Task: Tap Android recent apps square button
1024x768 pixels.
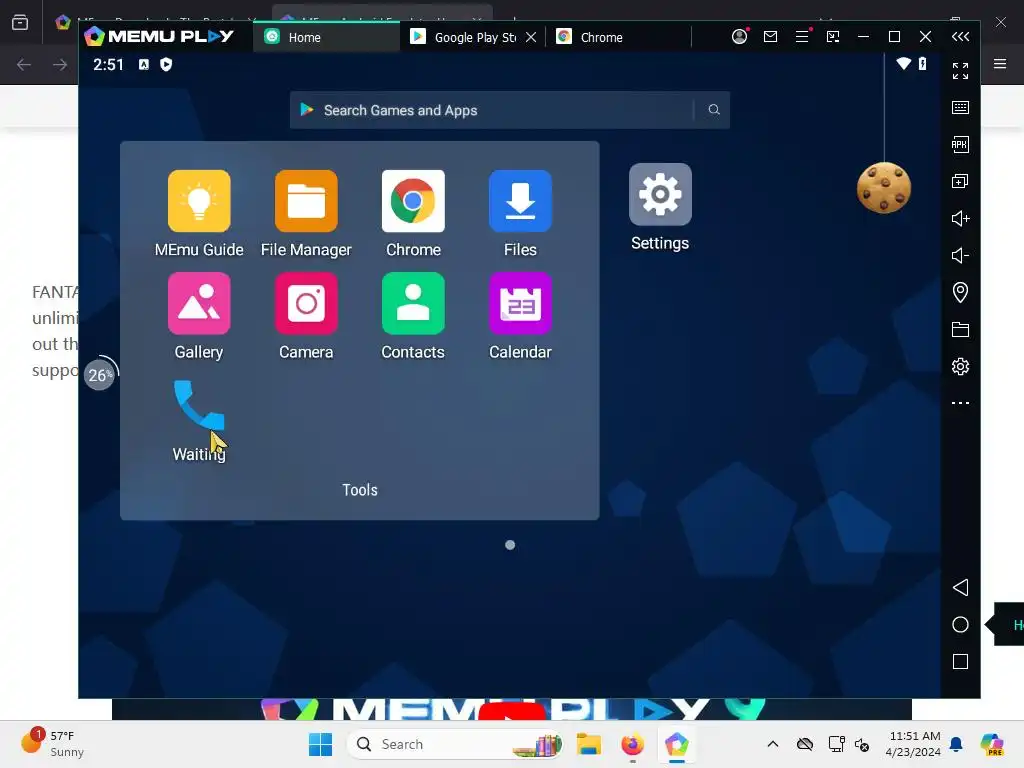Action: pos(960,662)
